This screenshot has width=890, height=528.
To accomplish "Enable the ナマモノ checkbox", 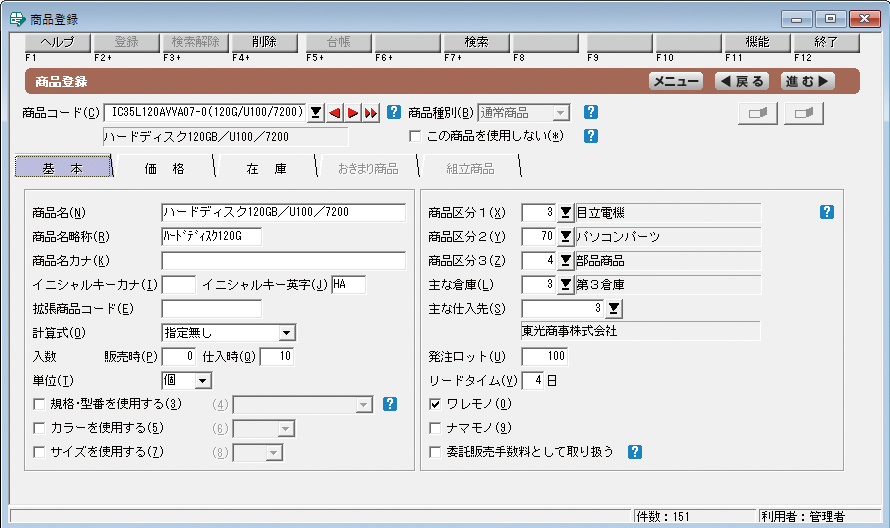I will tap(435, 428).
